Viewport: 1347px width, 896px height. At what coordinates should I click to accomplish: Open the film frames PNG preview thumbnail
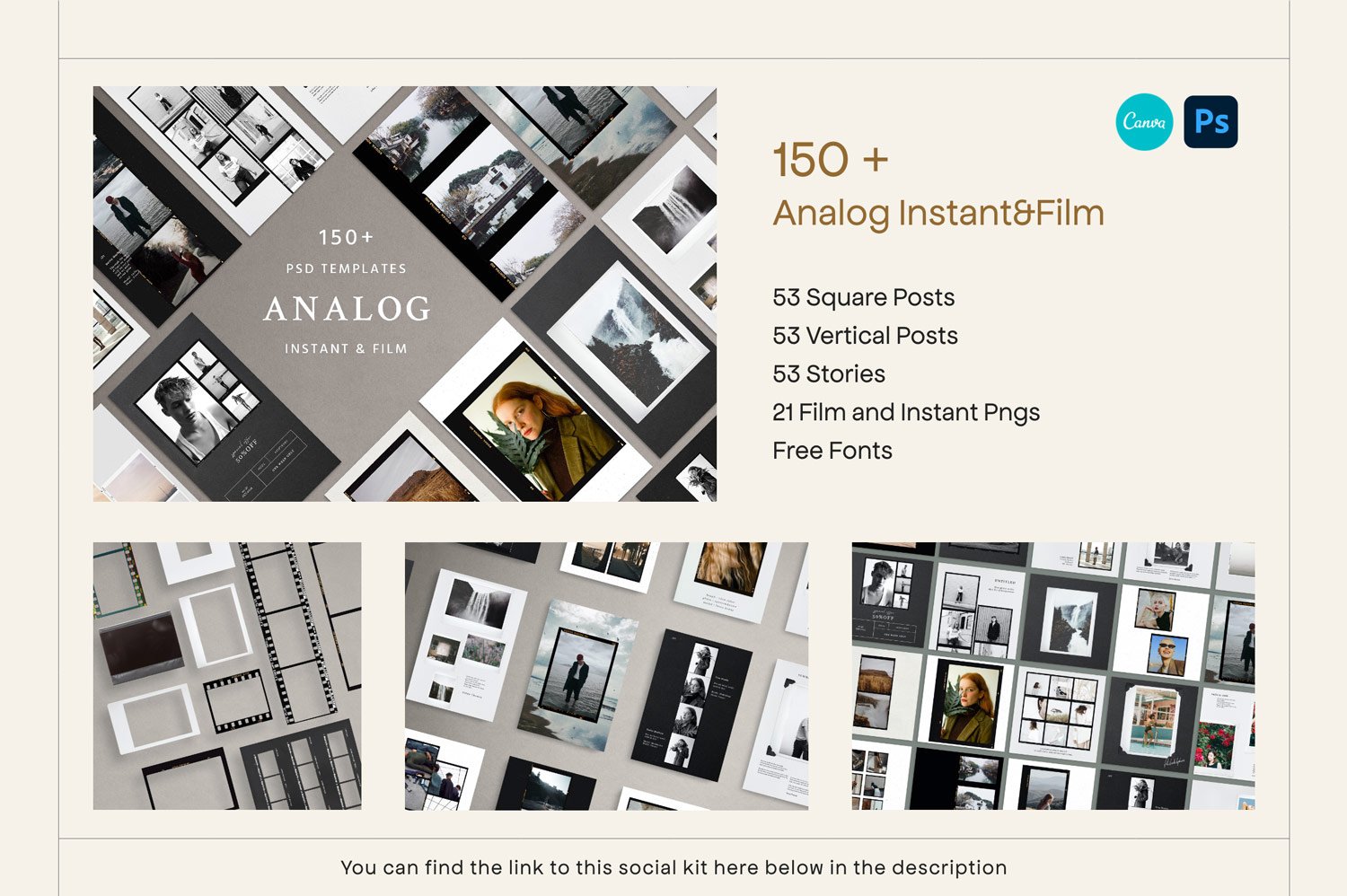227,676
